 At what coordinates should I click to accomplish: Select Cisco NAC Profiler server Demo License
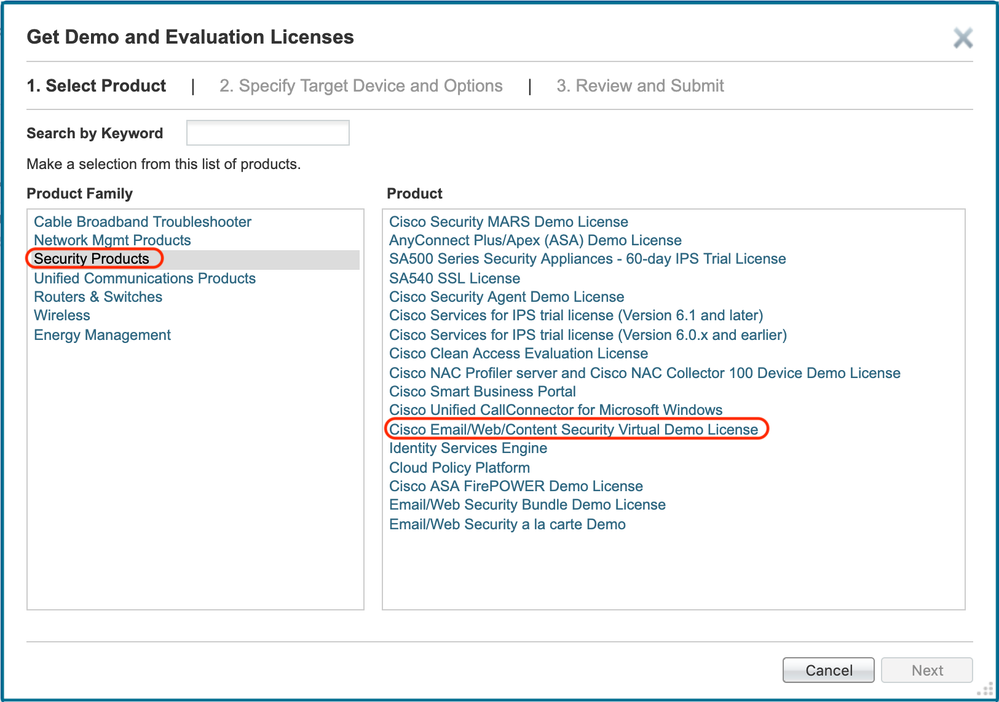pos(645,373)
